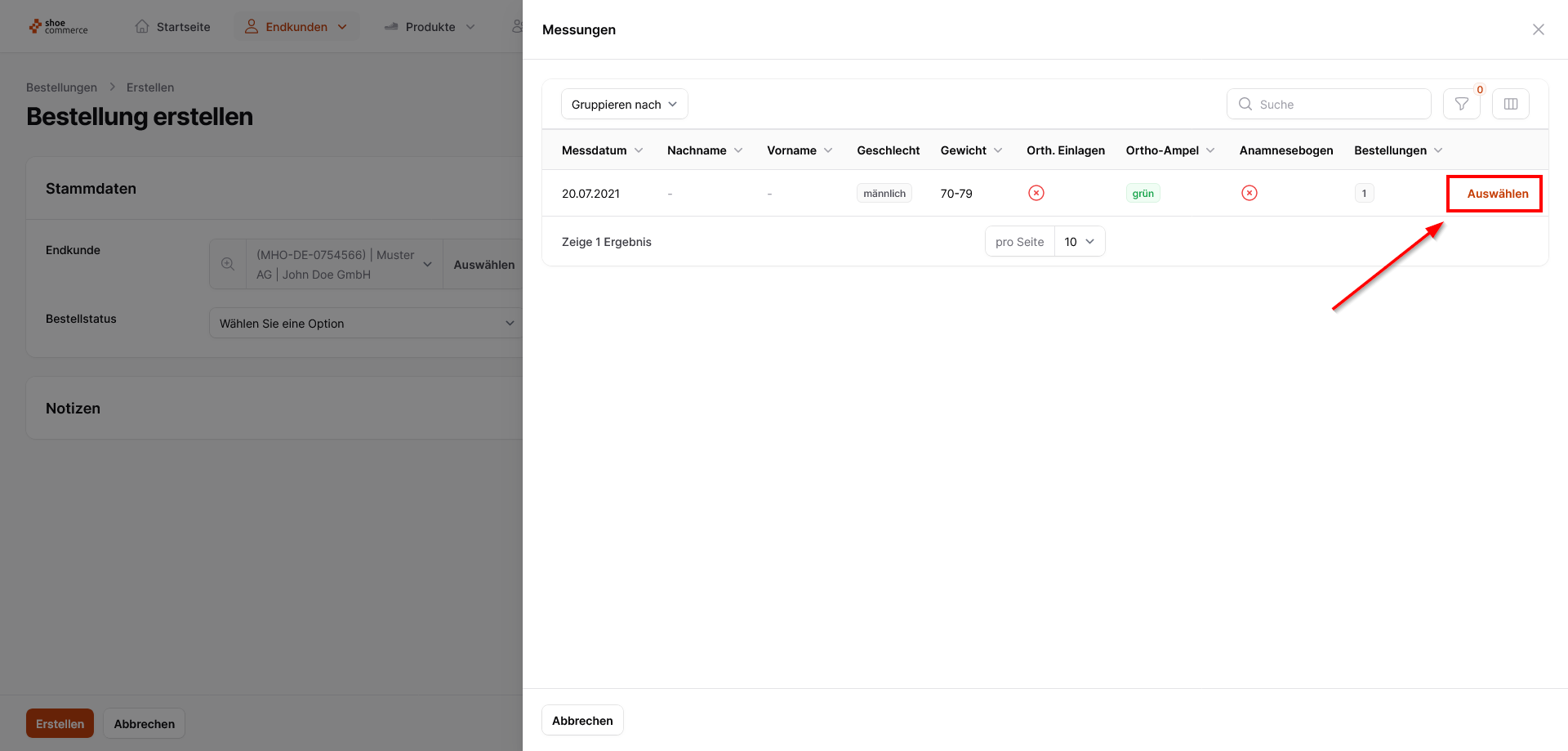Click the Bestellungen count badge 1
The height and width of the screenshot is (751, 1568).
[x=1364, y=193]
